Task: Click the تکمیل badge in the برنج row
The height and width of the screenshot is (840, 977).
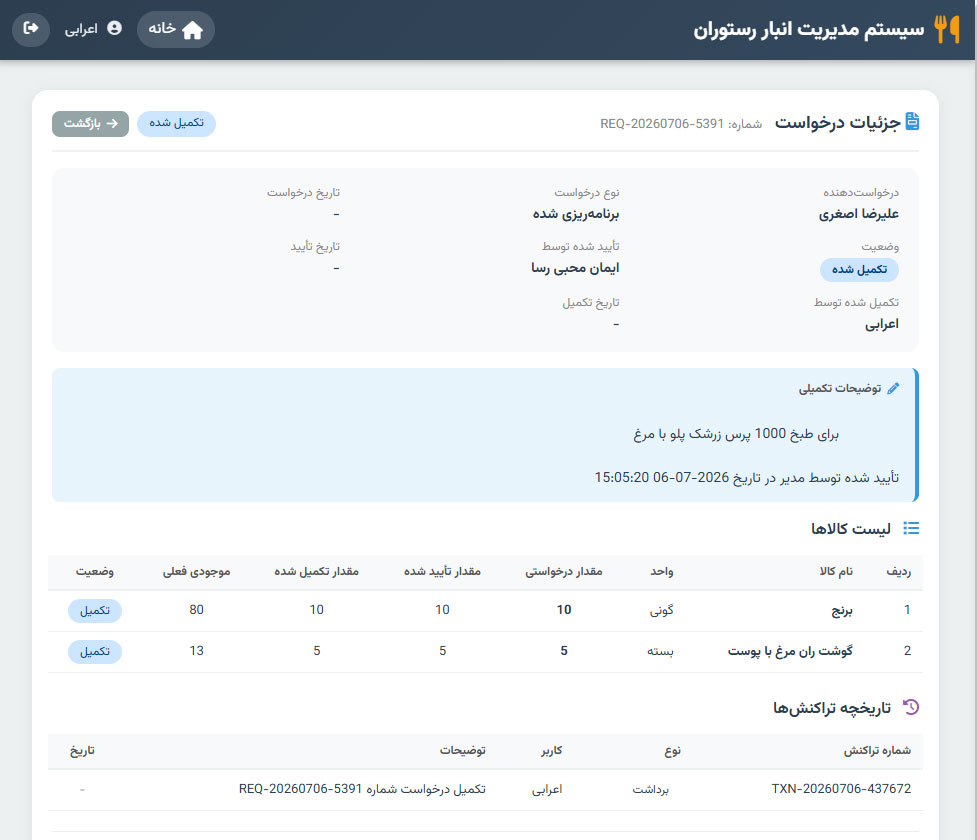Action: (x=95, y=611)
